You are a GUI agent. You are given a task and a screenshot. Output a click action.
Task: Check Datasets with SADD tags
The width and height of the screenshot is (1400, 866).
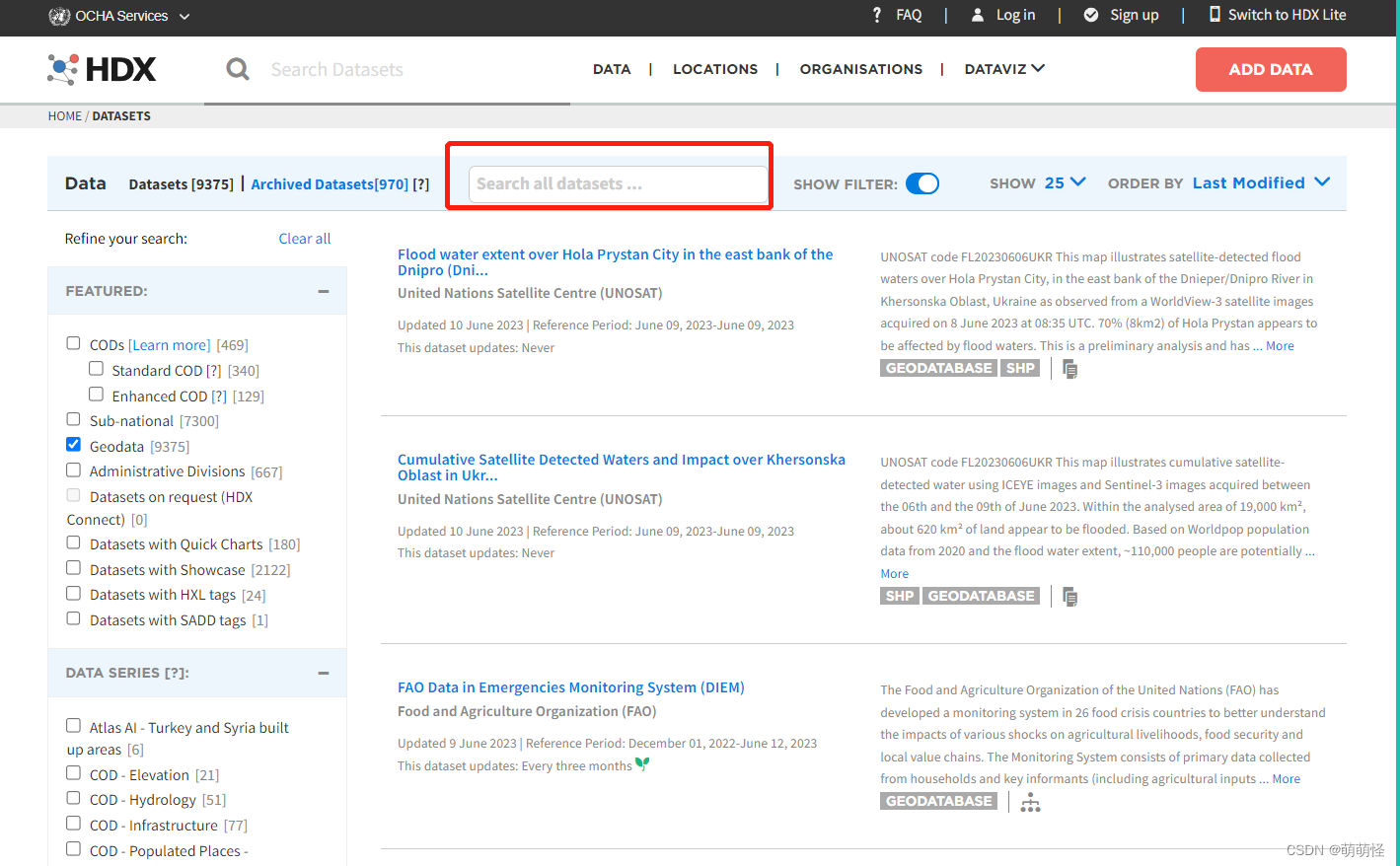[73, 618]
